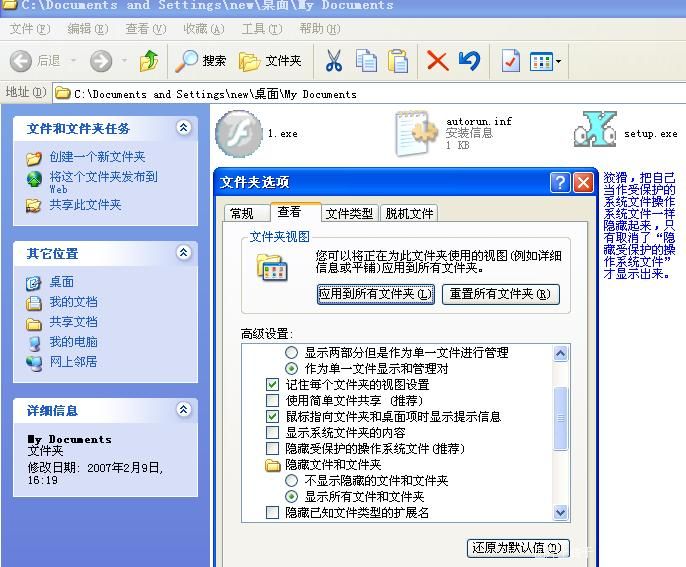Open 我的电脑 in other places
This screenshot has height=567, width=686.
tap(73, 342)
